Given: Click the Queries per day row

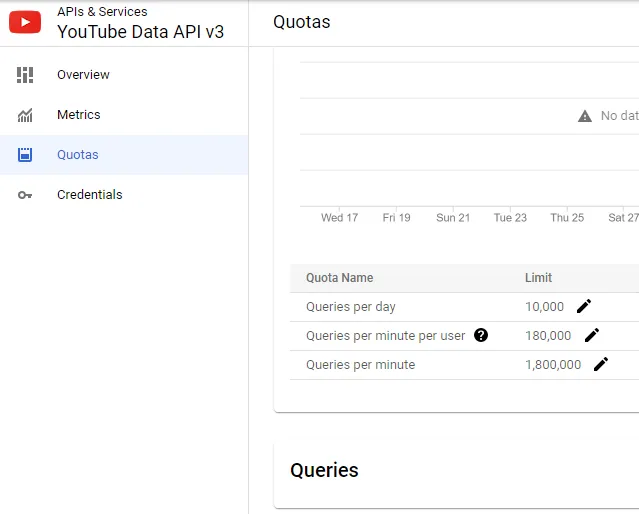Looking at the screenshot, I should (x=351, y=307).
